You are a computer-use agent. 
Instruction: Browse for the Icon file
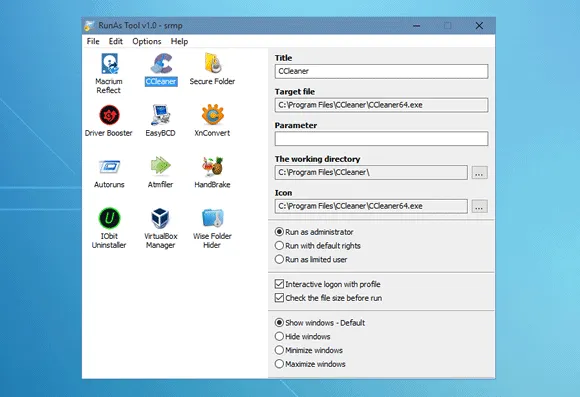pos(479,206)
